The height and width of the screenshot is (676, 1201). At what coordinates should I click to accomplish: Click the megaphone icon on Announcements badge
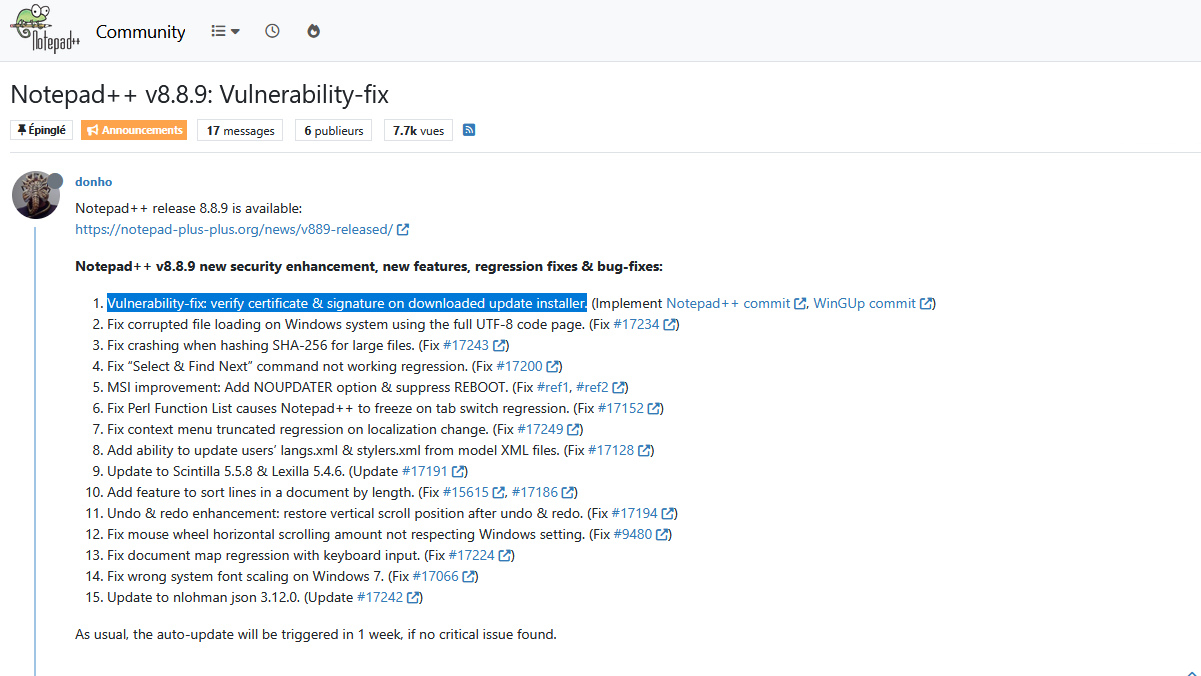coord(92,129)
